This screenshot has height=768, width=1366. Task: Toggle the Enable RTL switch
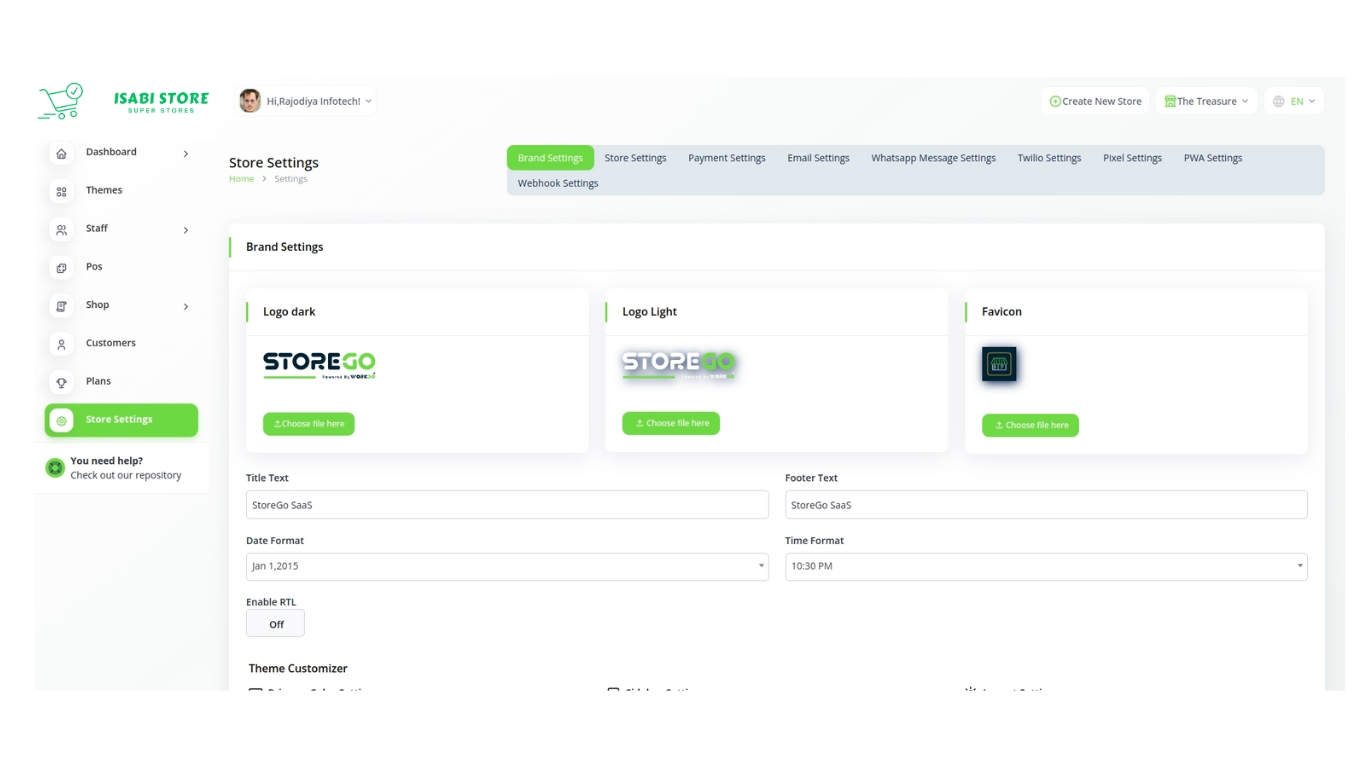click(x=275, y=624)
